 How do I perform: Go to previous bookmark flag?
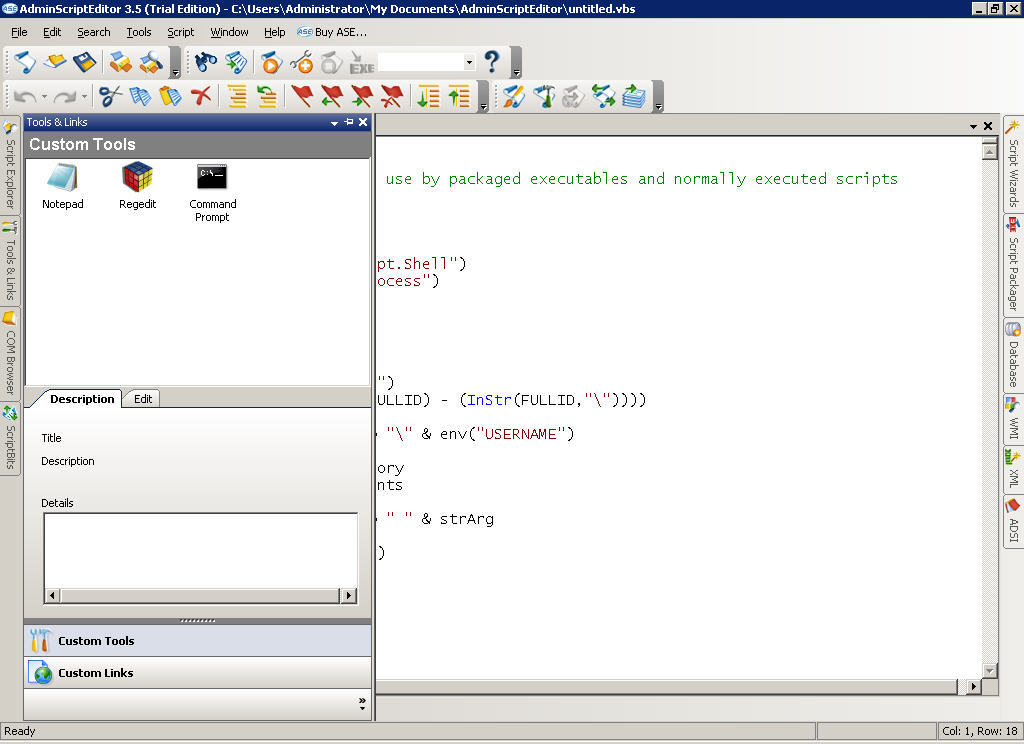pyautogui.click(x=332, y=97)
